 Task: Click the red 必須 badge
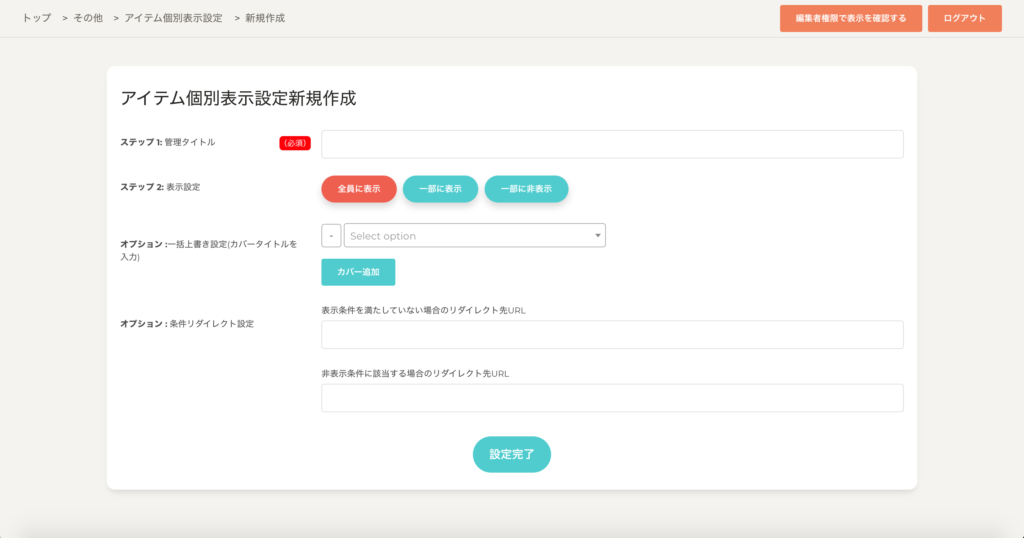[x=295, y=143]
